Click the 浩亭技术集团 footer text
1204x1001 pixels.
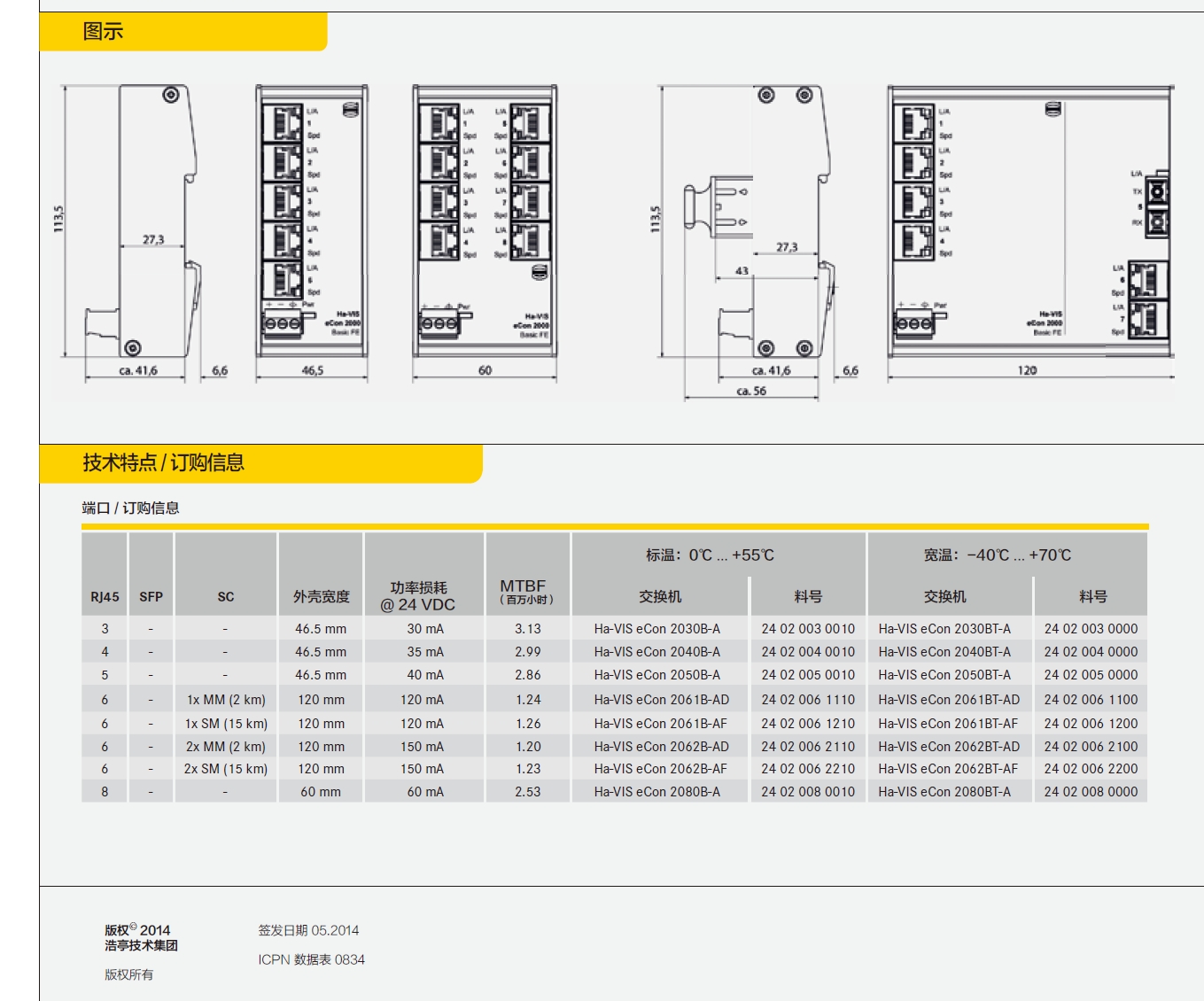coord(141,945)
